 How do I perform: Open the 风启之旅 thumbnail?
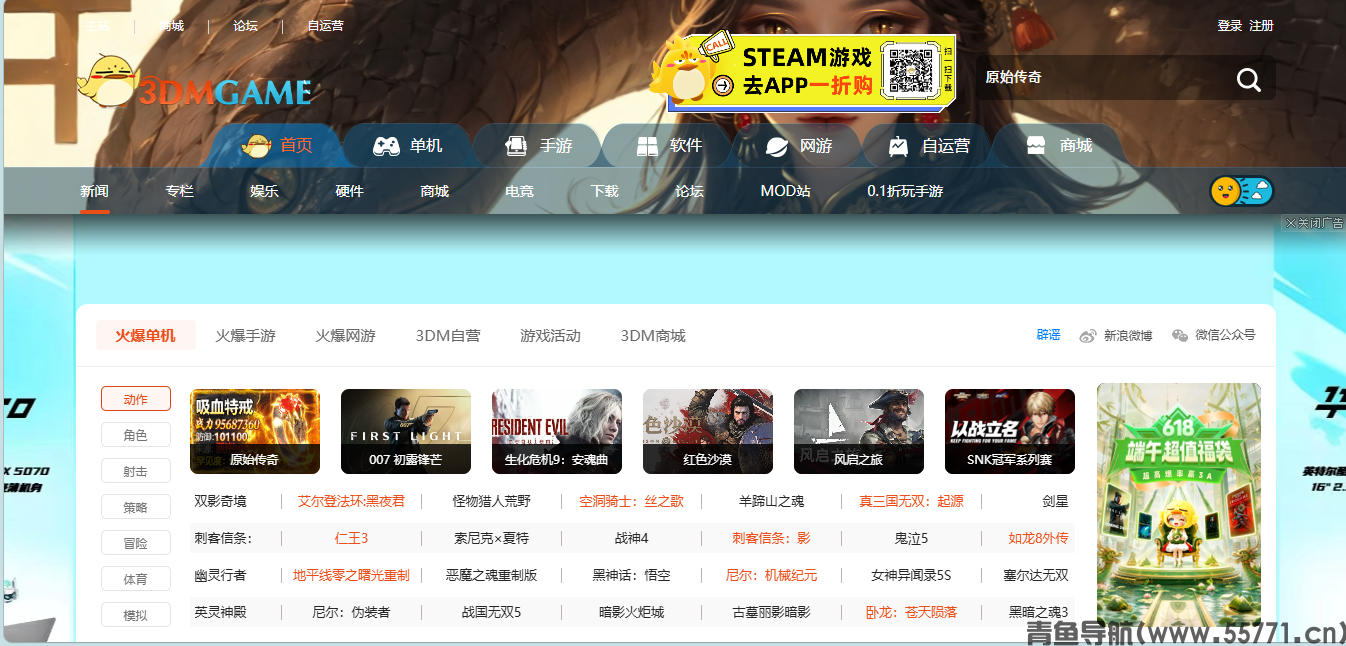tap(859, 431)
